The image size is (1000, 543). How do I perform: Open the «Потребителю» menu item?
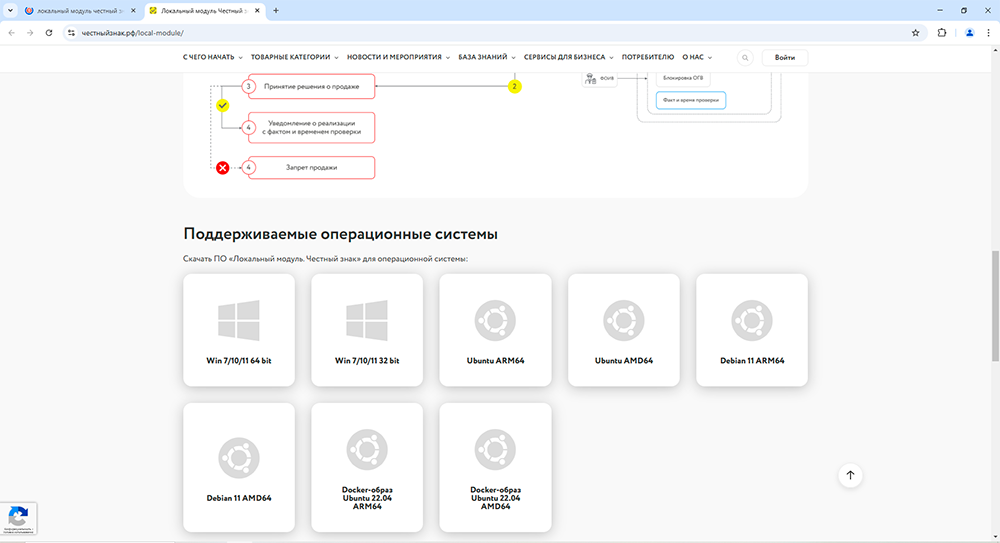point(648,58)
